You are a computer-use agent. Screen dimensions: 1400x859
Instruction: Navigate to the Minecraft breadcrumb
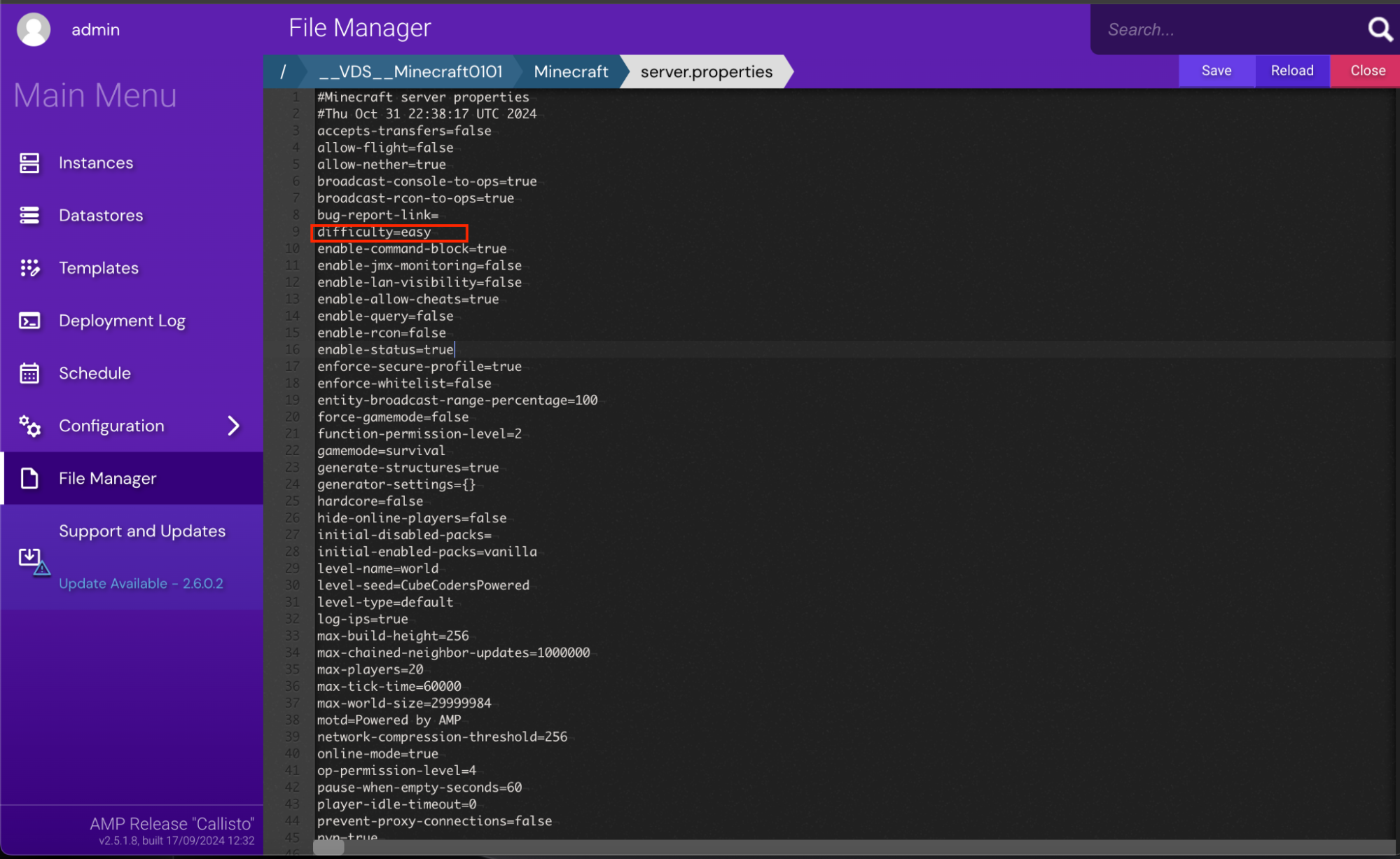571,71
